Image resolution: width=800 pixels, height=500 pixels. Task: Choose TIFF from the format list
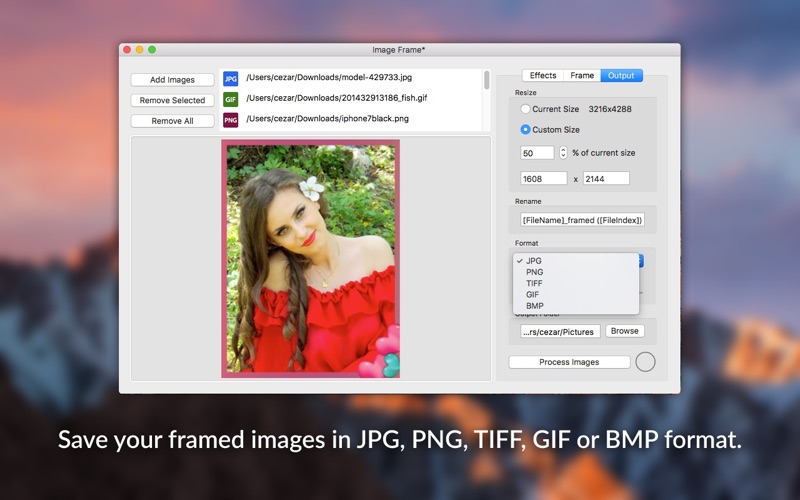click(x=535, y=283)
